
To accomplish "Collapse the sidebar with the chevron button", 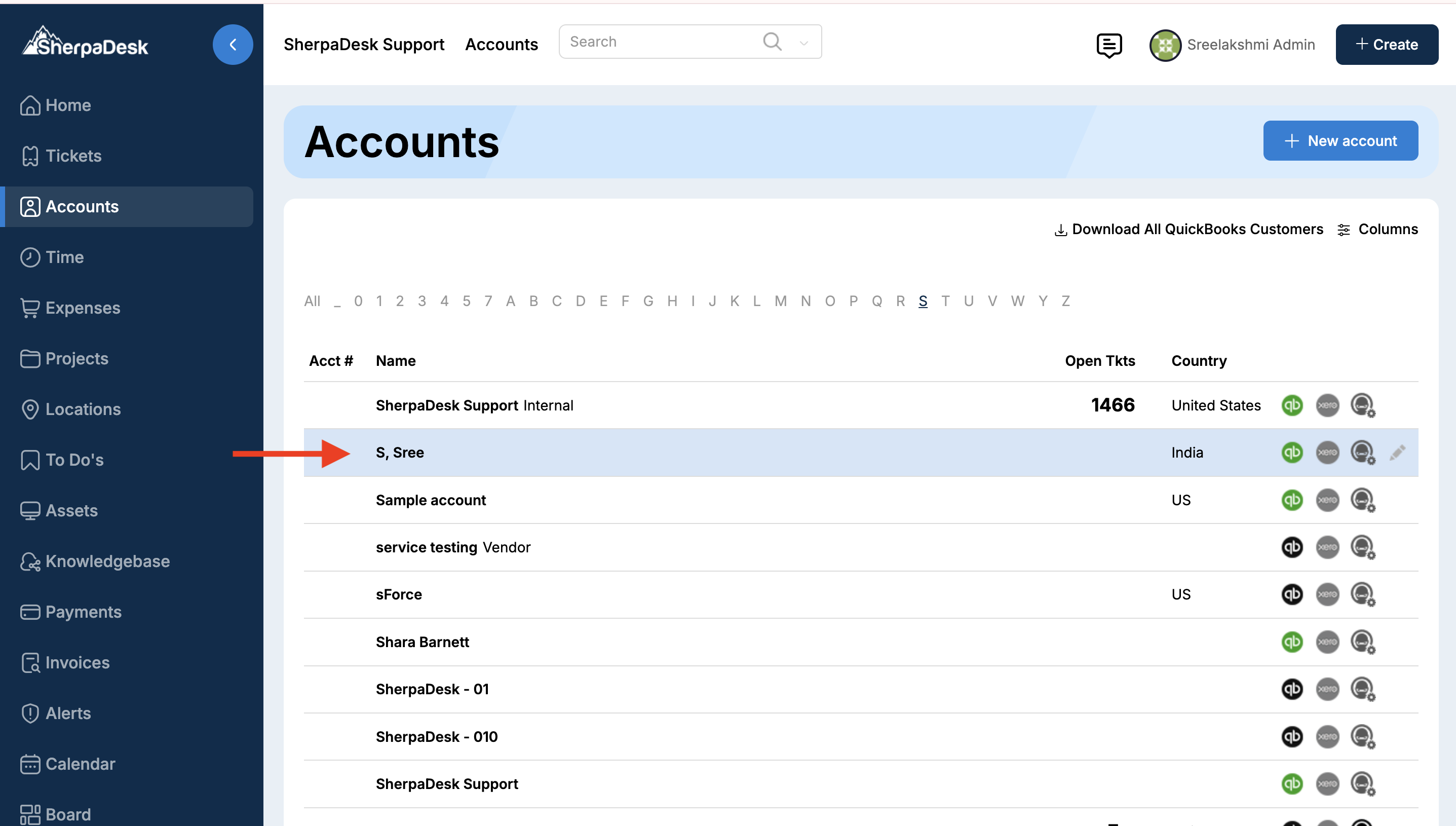I will (233, 45).
